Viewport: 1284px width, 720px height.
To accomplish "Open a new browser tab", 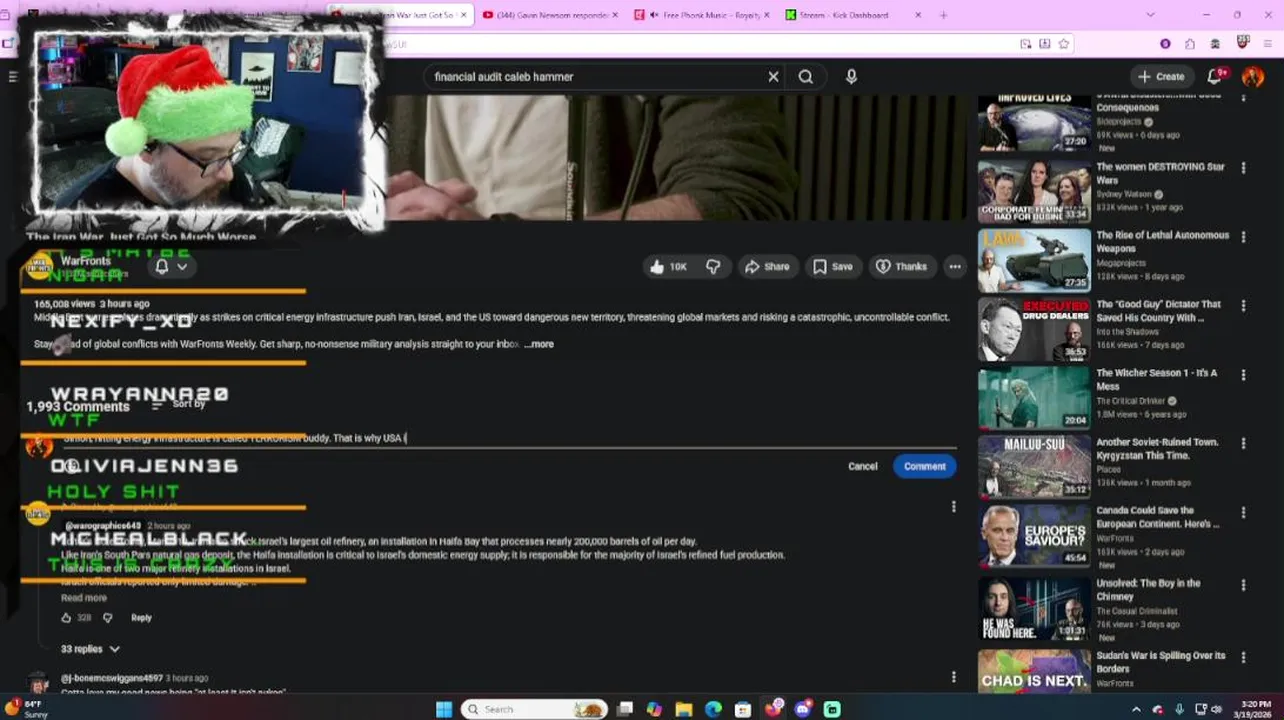I will coord(943,15).
